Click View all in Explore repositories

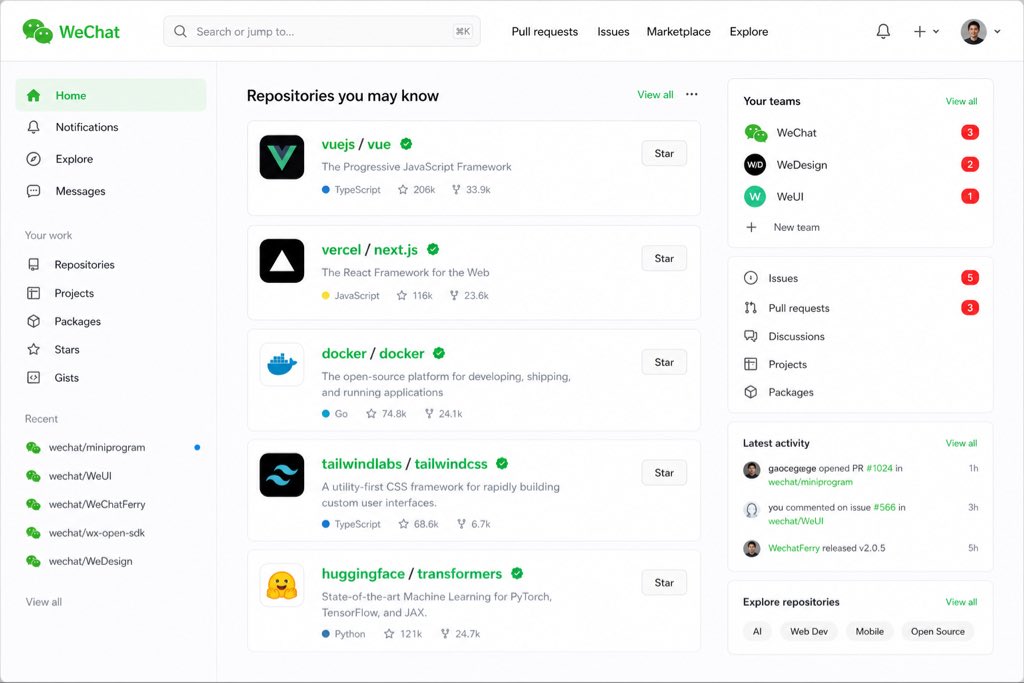[961, 602]
